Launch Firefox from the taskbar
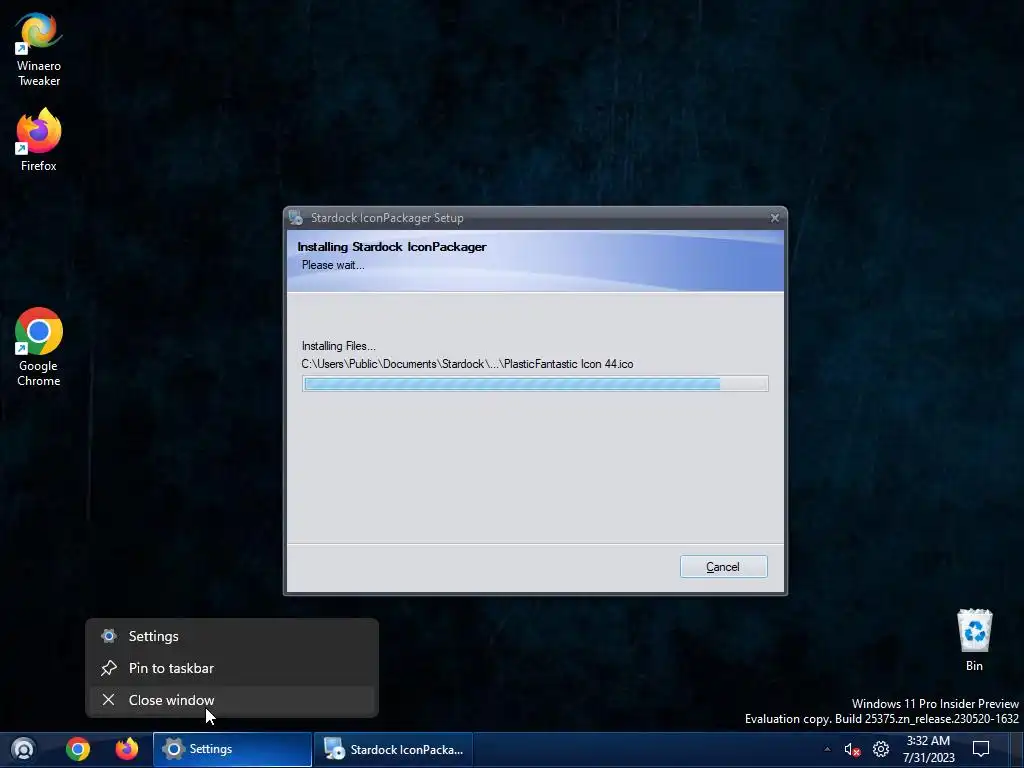1024x768 pixels. pyautogui.click(x=127, y=749)
